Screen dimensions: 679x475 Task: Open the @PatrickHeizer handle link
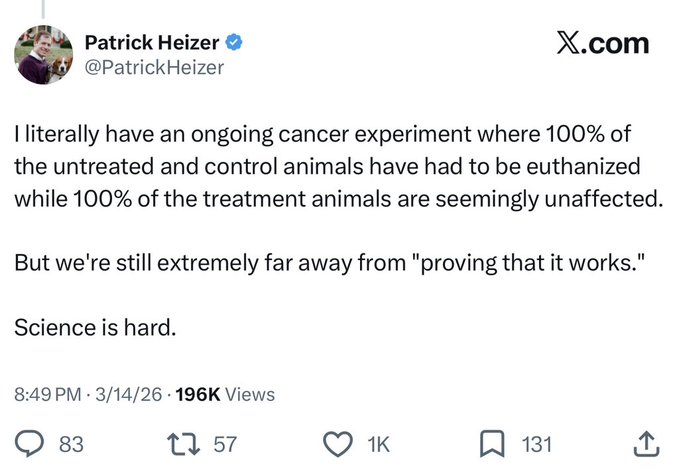153,68
